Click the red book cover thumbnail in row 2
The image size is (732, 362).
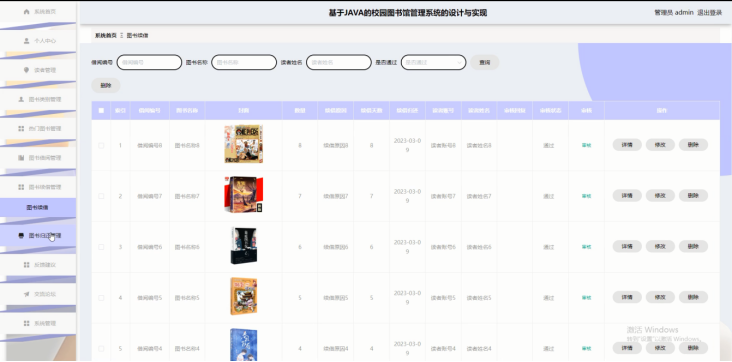point(243,195)
